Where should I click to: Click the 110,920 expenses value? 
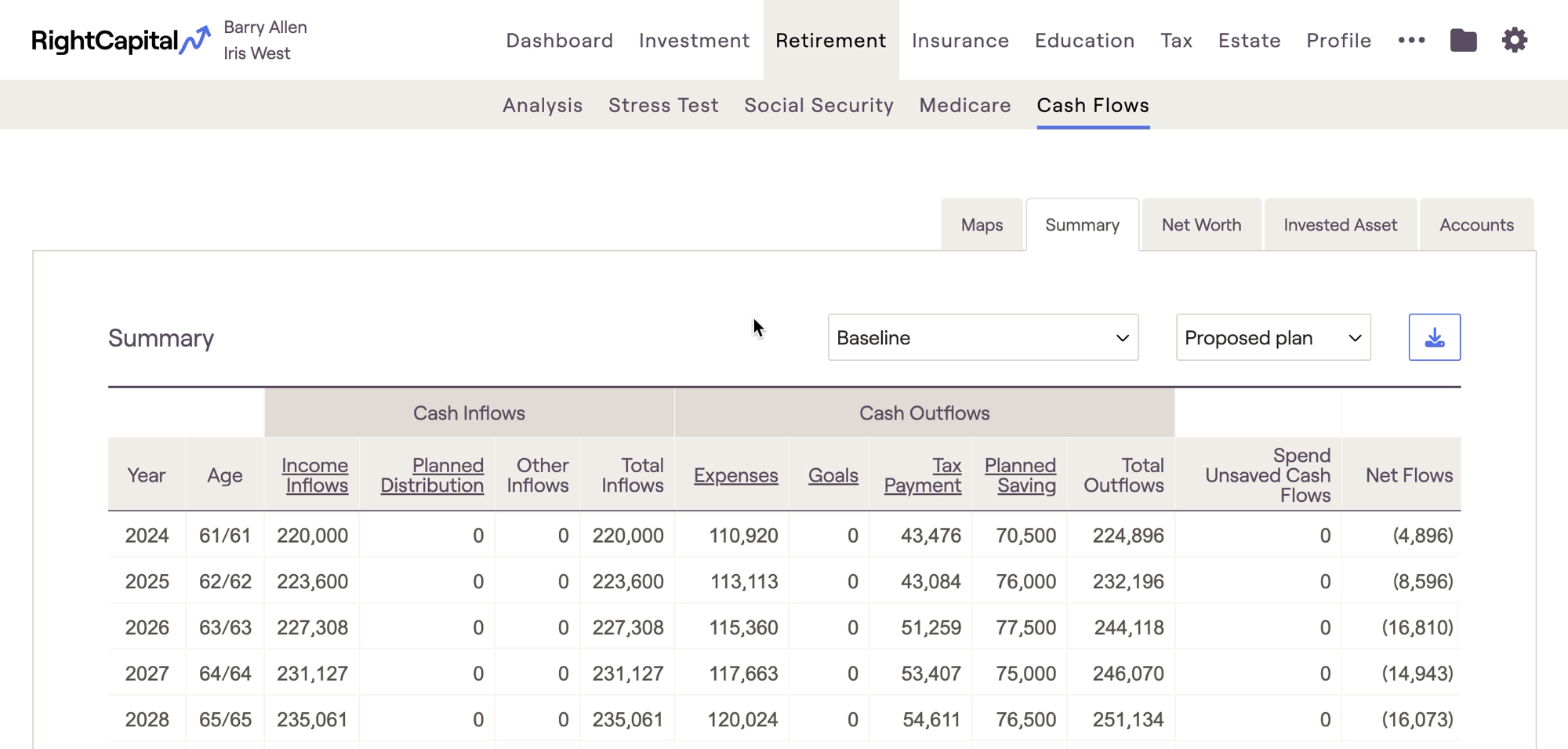[x=743, y=536]
